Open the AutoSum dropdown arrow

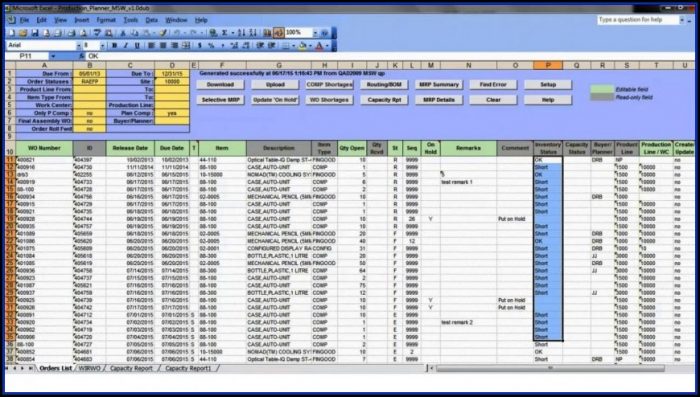[x=233, y=33]
